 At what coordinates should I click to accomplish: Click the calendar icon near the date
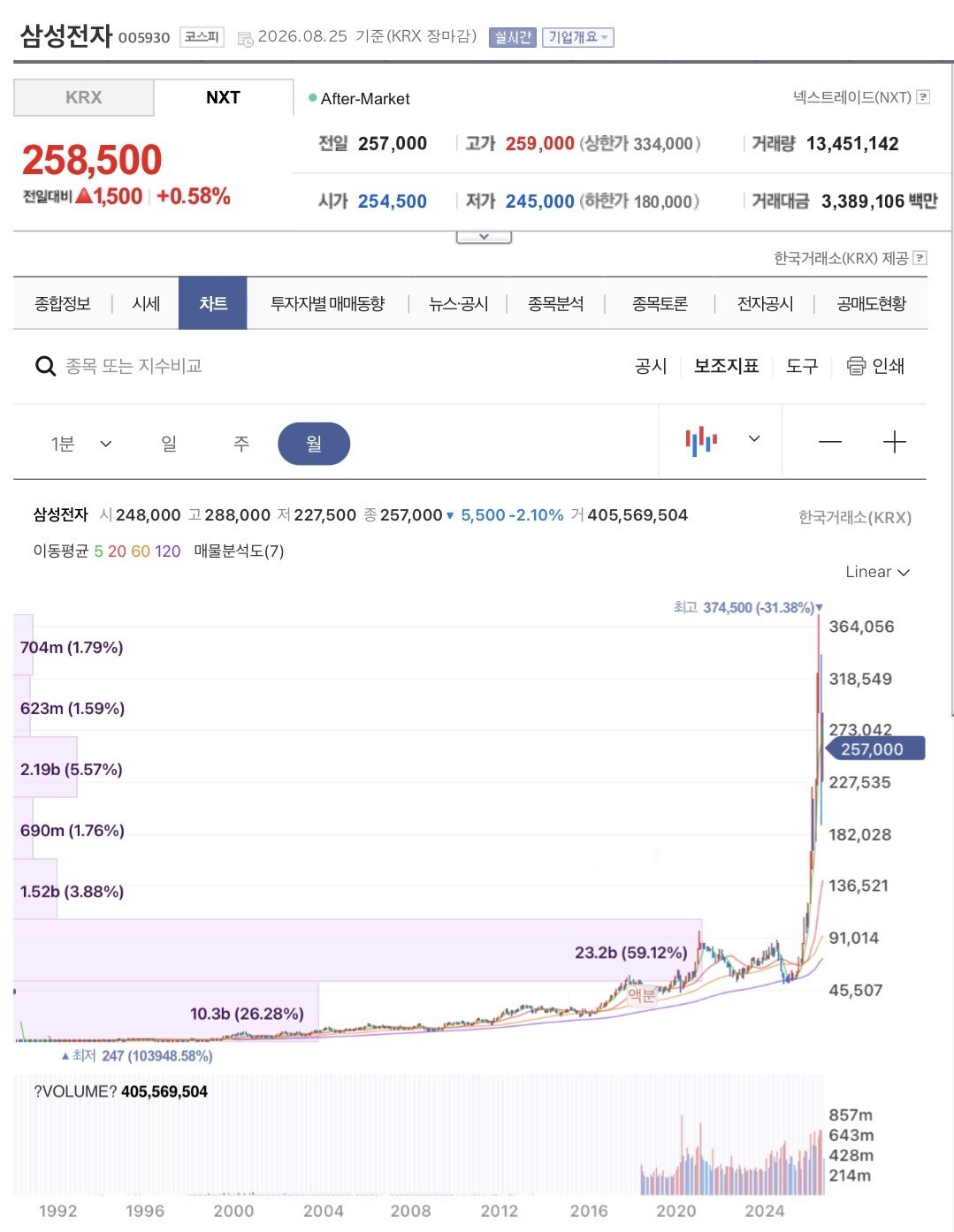(245, 38)
